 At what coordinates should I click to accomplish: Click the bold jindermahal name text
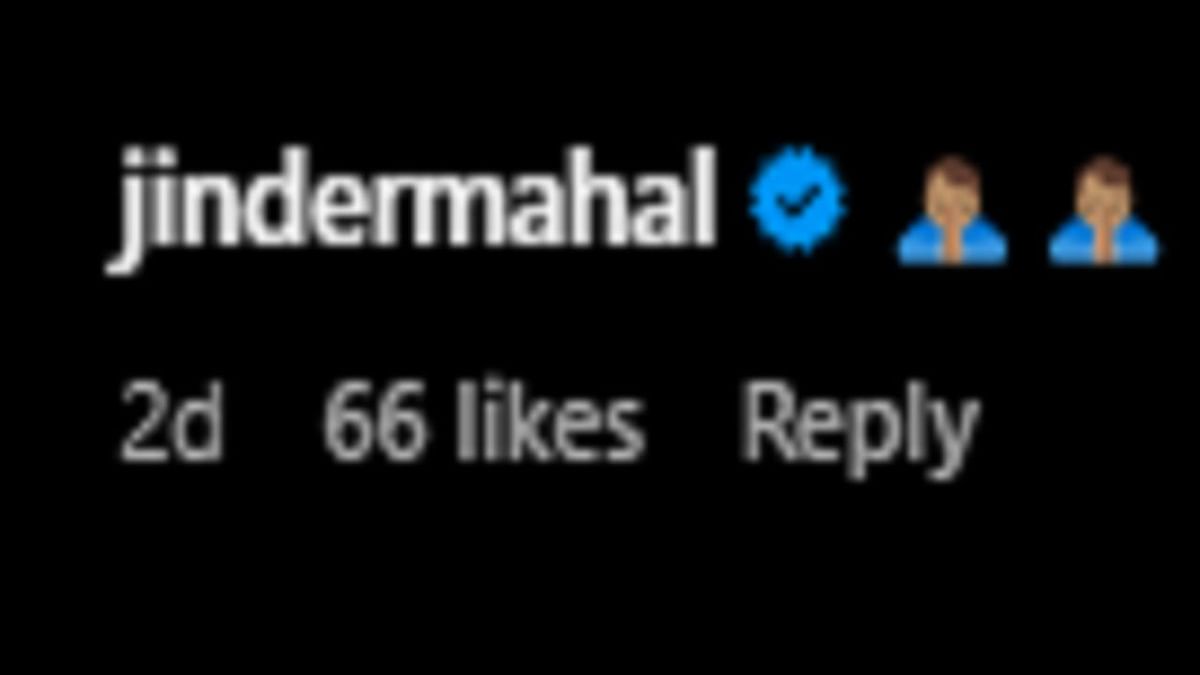click(411, 206)
